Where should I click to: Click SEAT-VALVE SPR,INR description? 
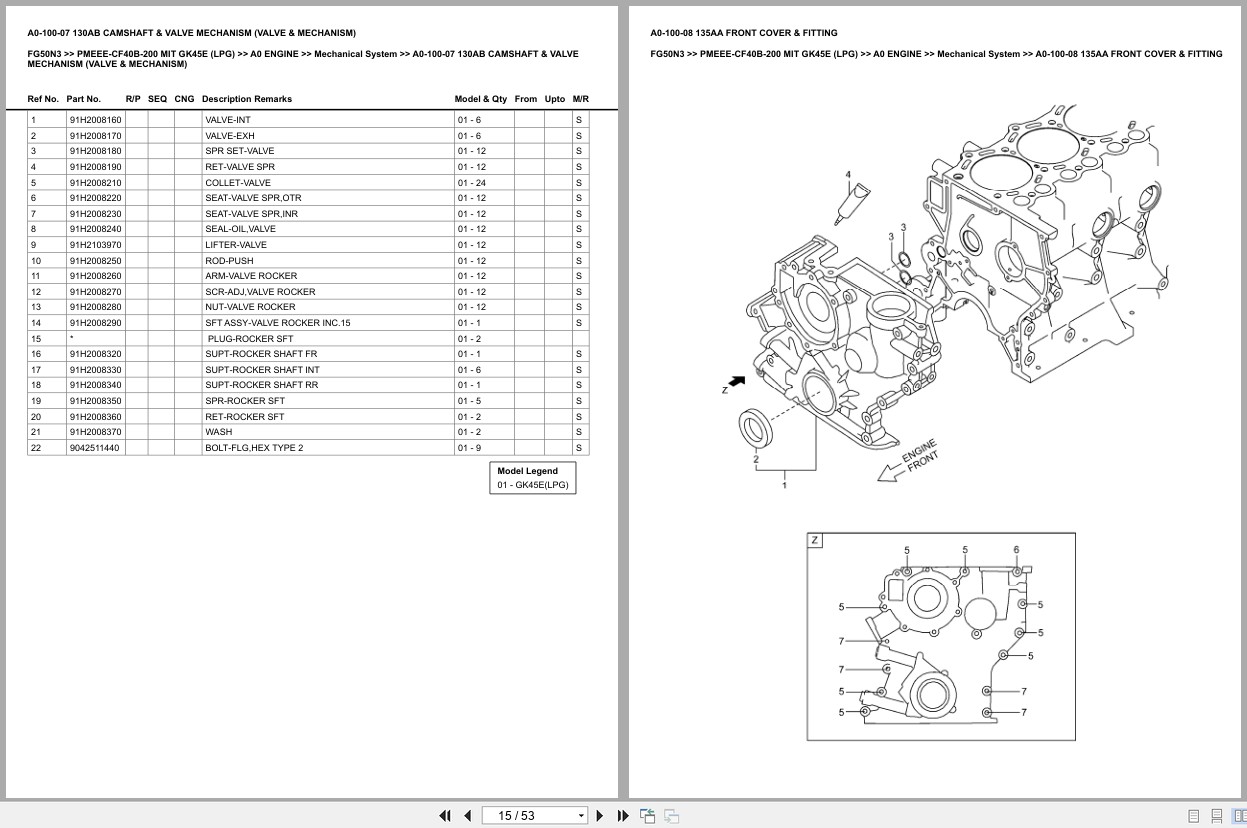coord(251,214)
